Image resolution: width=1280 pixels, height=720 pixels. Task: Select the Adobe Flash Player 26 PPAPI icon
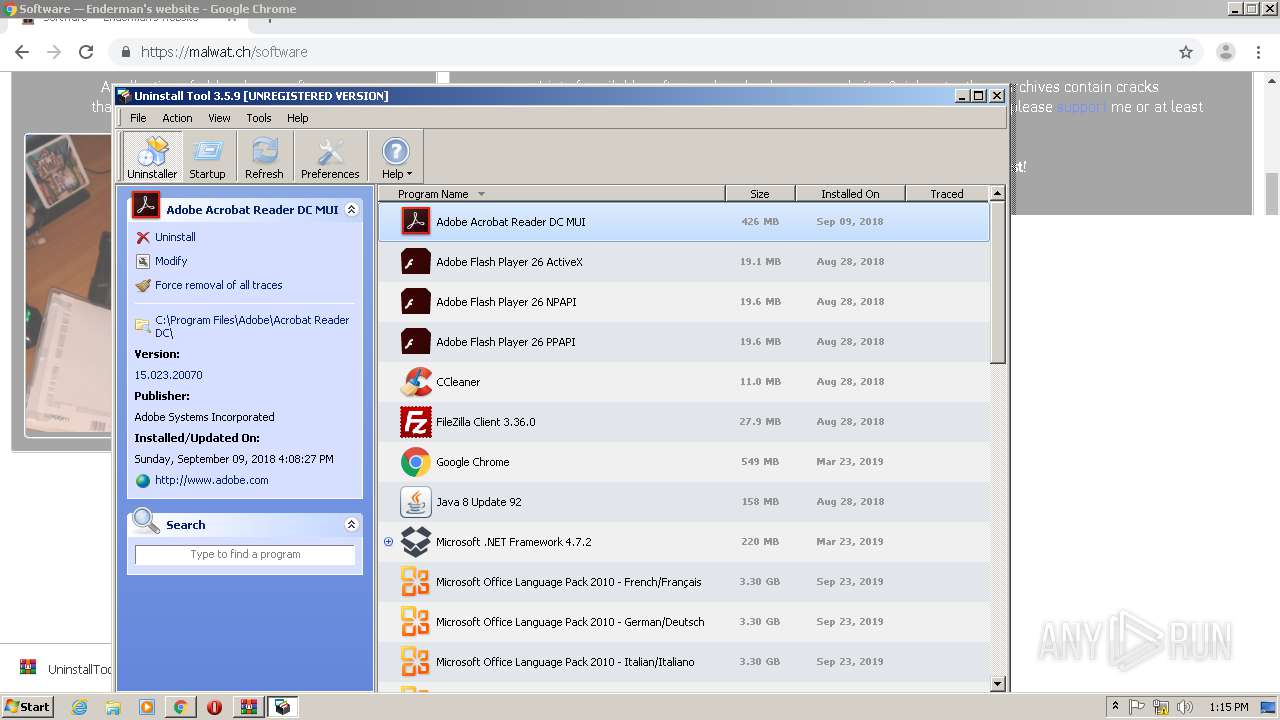(416, 341)
